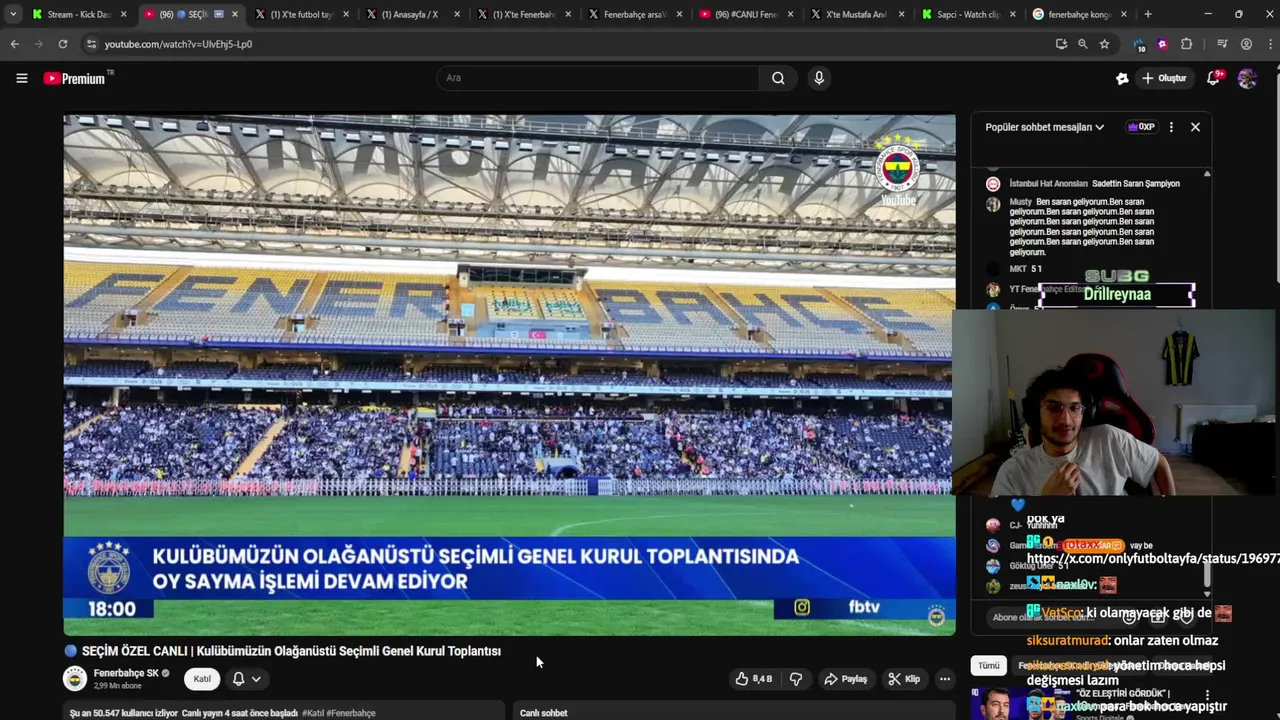This screenshot has height=720, width=1280.
Task: Click the 2,99 Mn abone subscriber count
Action: pyautogui.click(x=117, y=686)
